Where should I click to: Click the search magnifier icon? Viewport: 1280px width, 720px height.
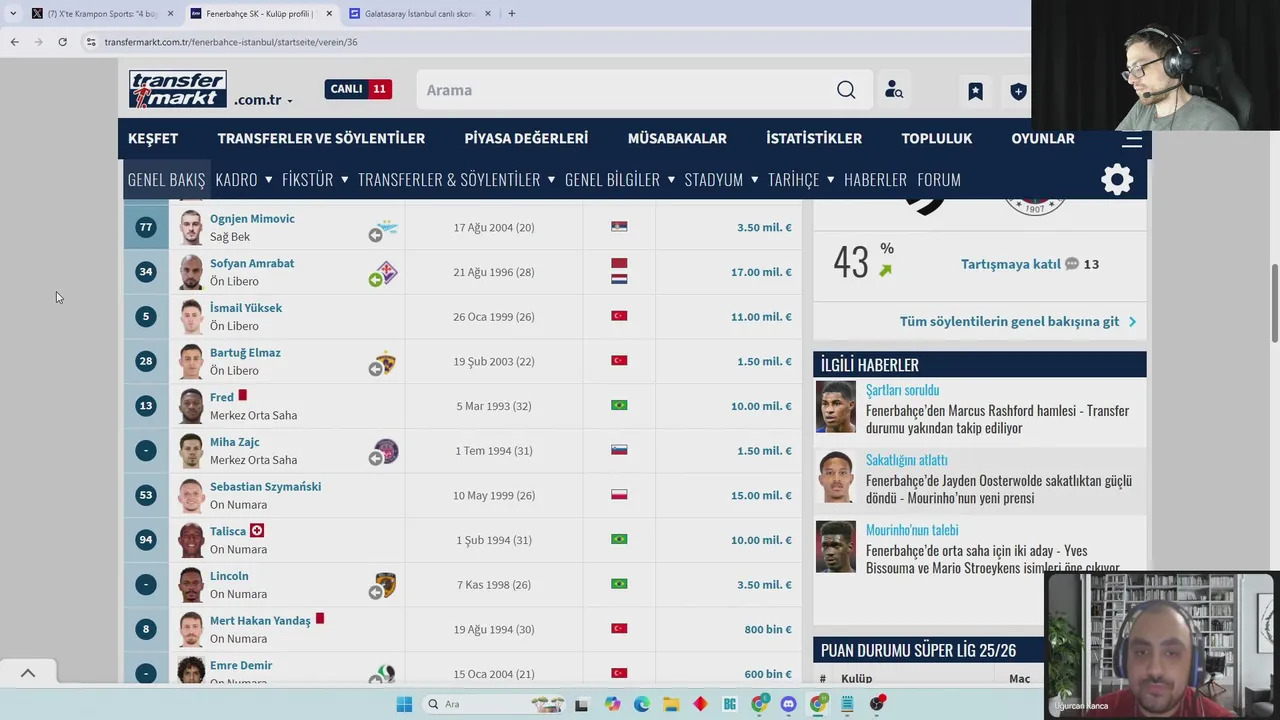click(846, 90)
